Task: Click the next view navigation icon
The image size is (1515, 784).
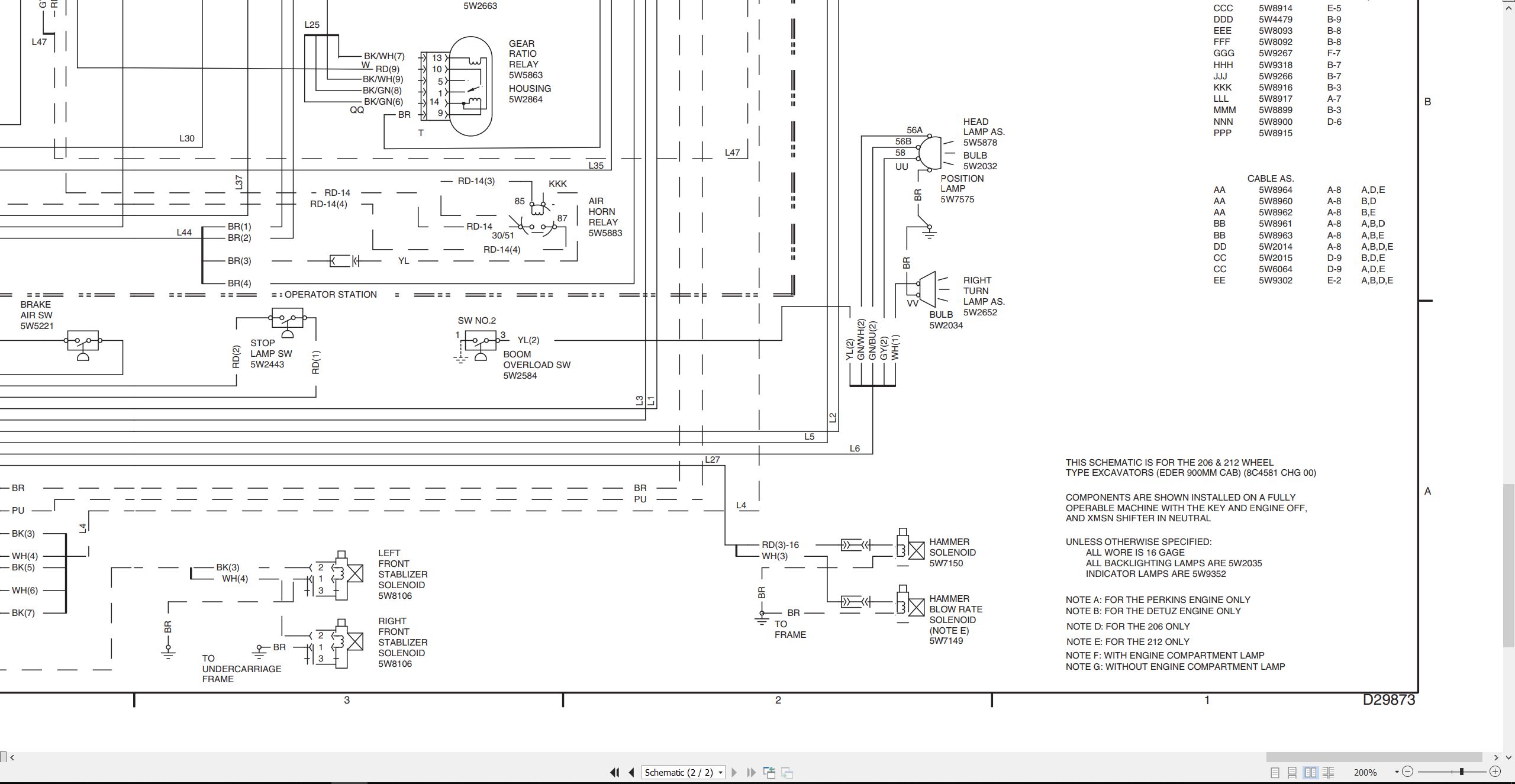Action: click(x=787, y=772)
